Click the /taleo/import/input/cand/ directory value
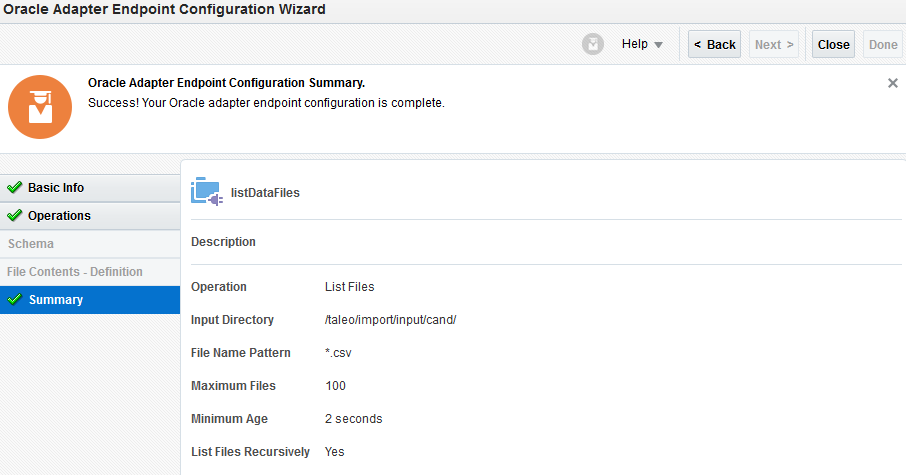This screenshot has width=906, height=475. pos(391,320)
